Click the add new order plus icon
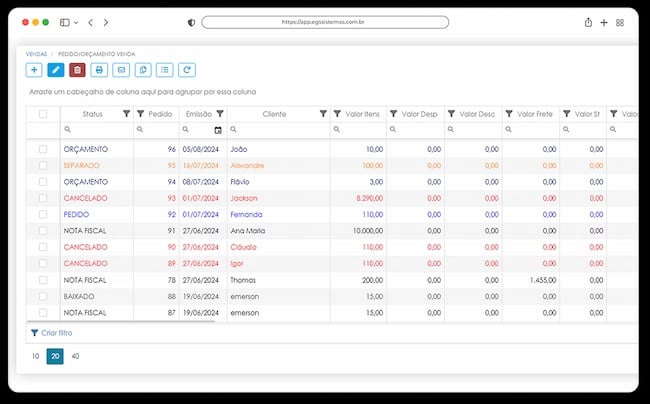 [x=34, y=70]
